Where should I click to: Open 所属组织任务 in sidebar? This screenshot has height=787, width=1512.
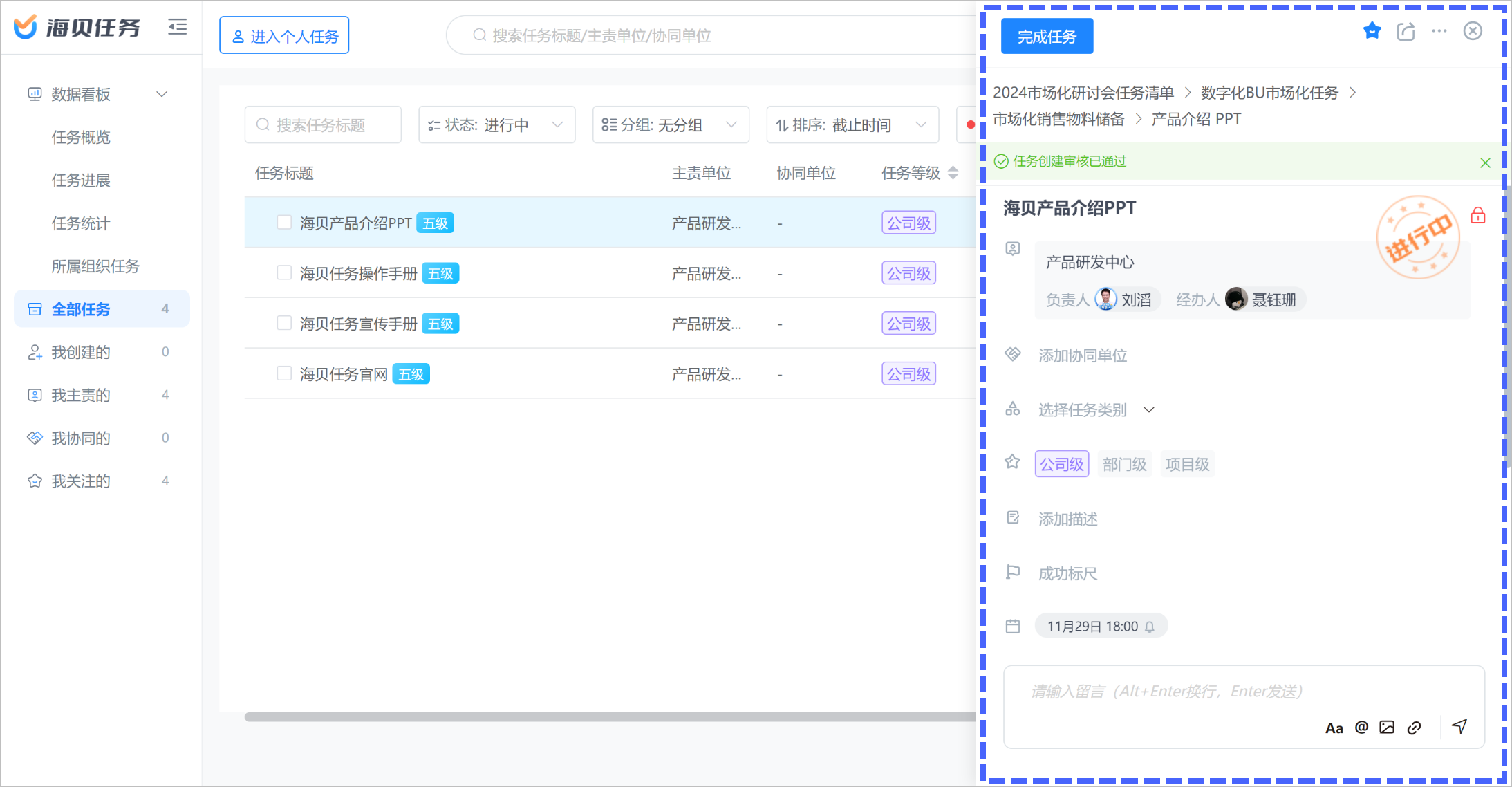pyautogui.click(x=95, y=266)
